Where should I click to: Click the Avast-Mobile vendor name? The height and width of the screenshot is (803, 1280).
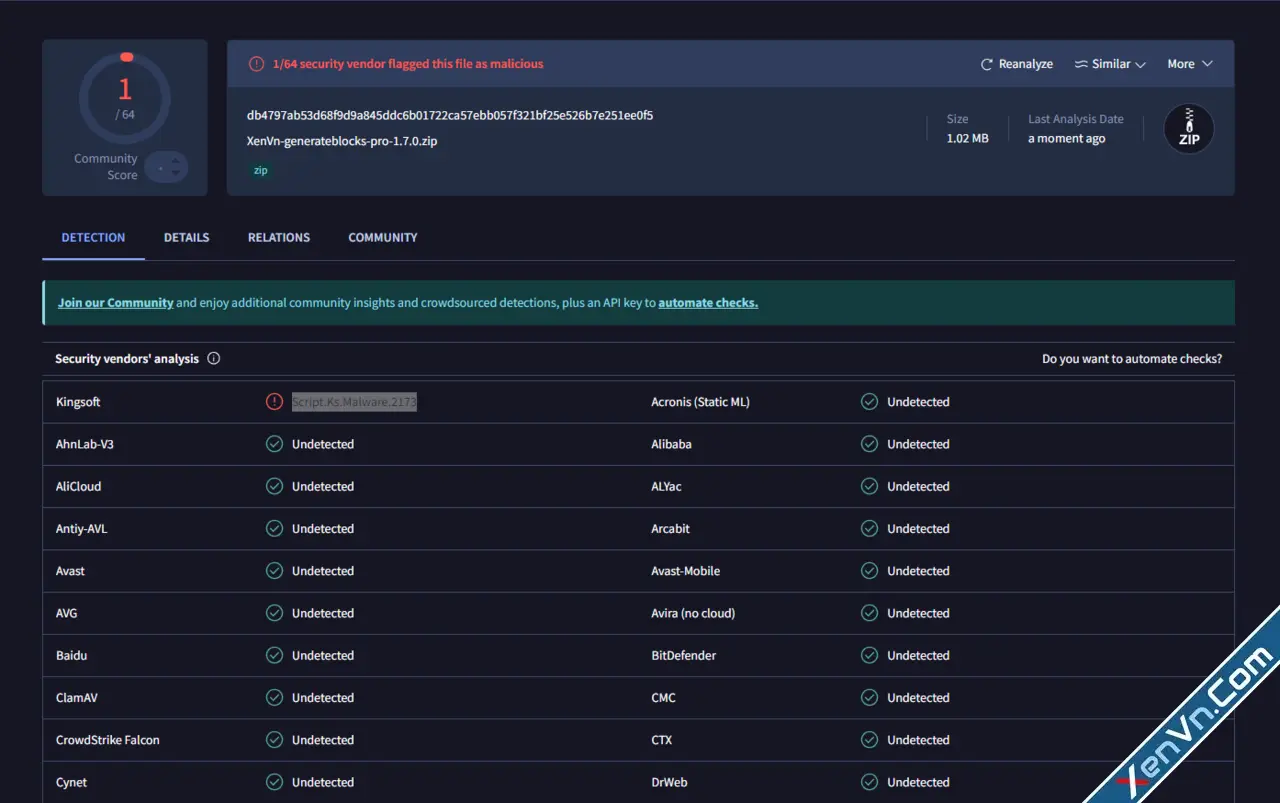pyautogui.click(x=686, y=571)
